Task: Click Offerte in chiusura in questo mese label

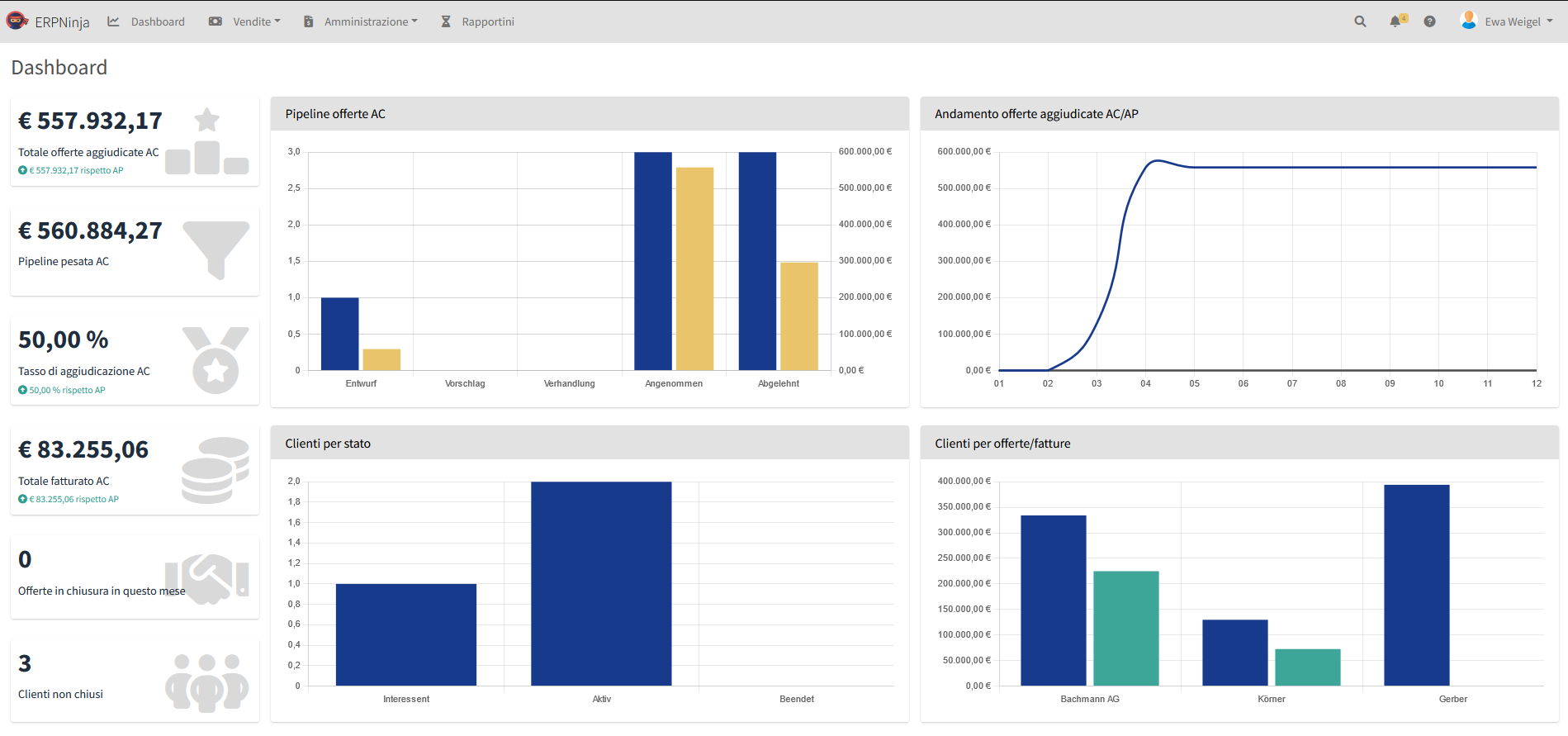Action: 102,591
